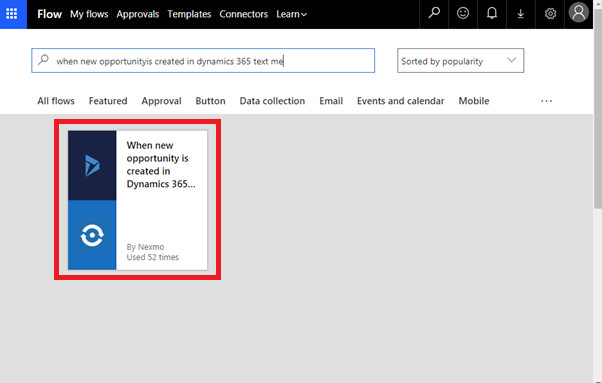Click the Dynamics 365 icon on card
This screenshot has width=602, height=383.
click(92, 165)
